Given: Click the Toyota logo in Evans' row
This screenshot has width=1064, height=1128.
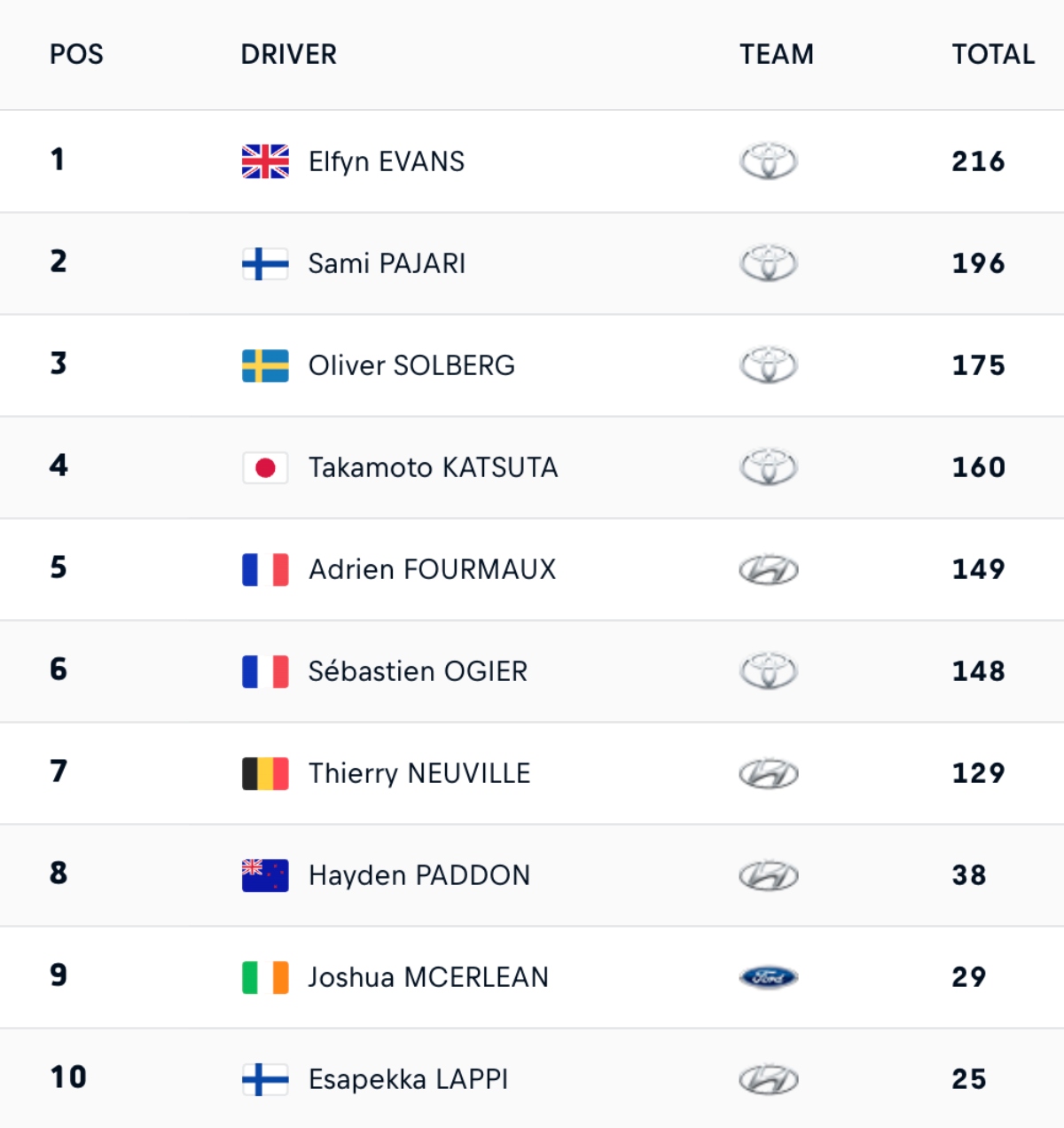Looking at the screenshot, I should click(769, 161).
